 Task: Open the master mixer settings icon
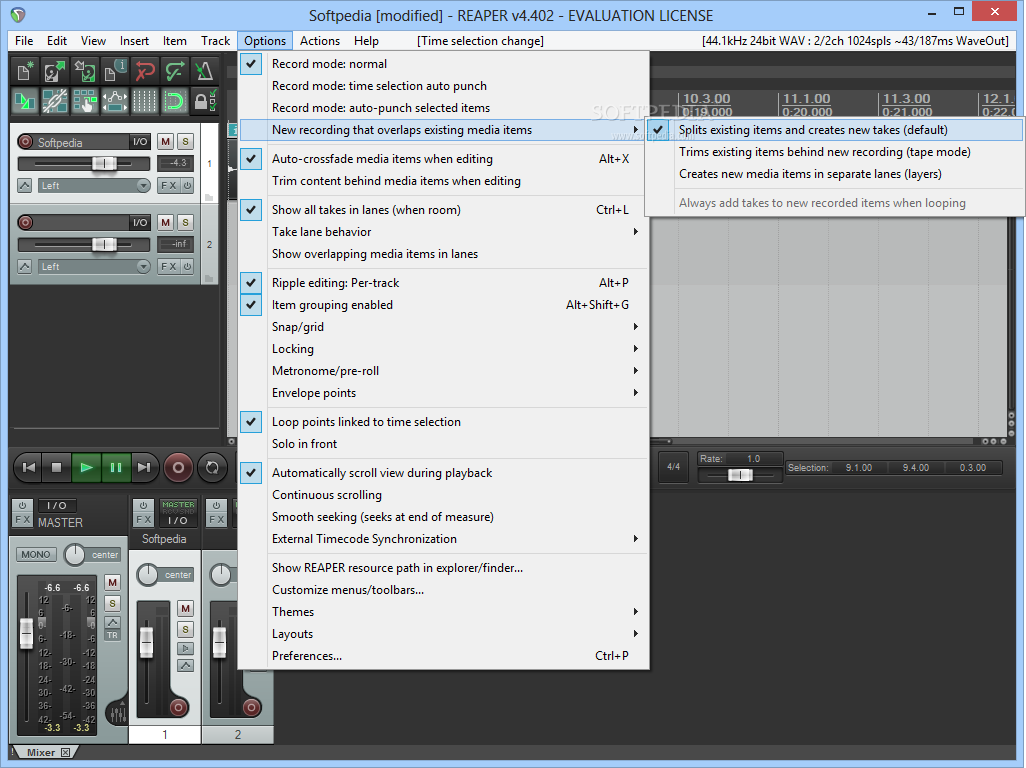point(118,713)
